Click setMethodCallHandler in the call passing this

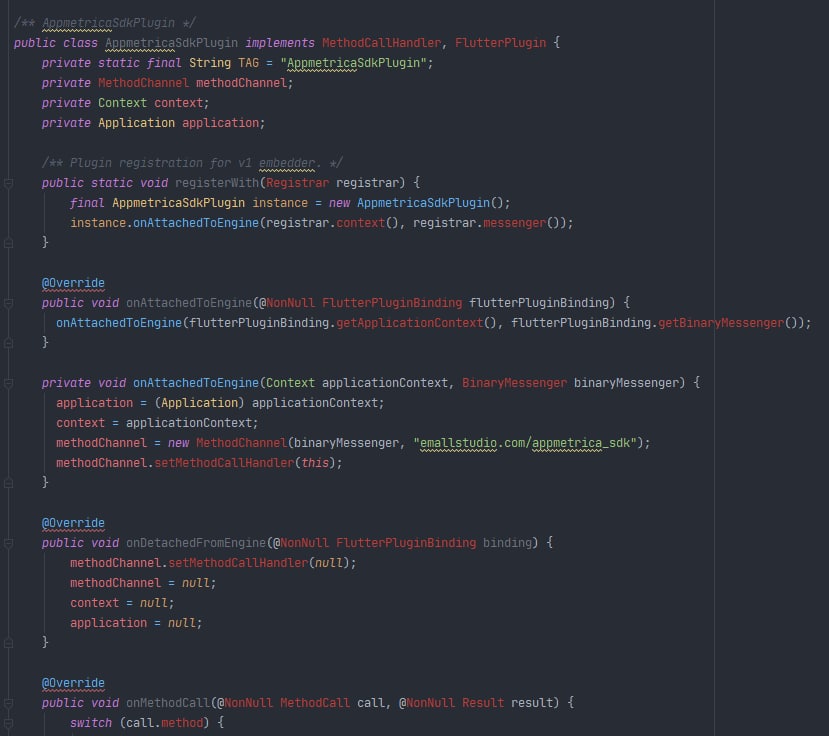(224, 463)
